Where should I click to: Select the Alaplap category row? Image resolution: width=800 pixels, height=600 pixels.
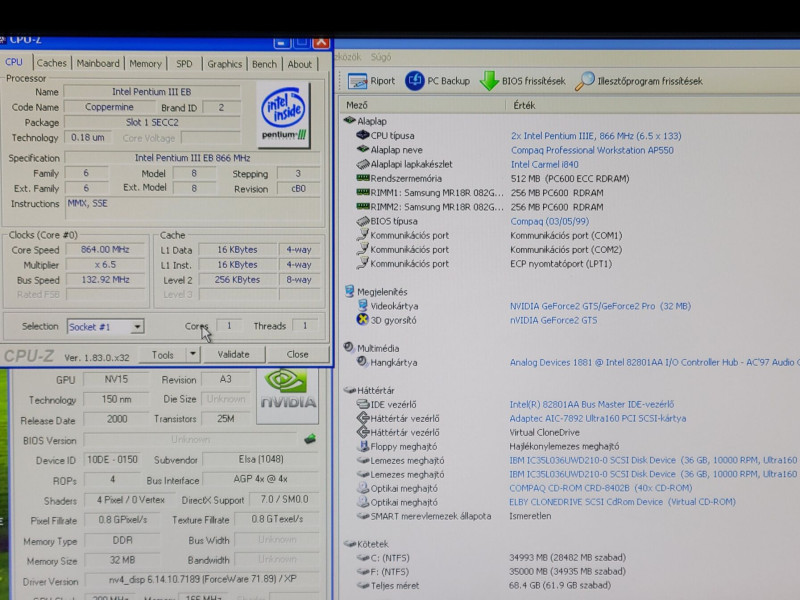371,121
